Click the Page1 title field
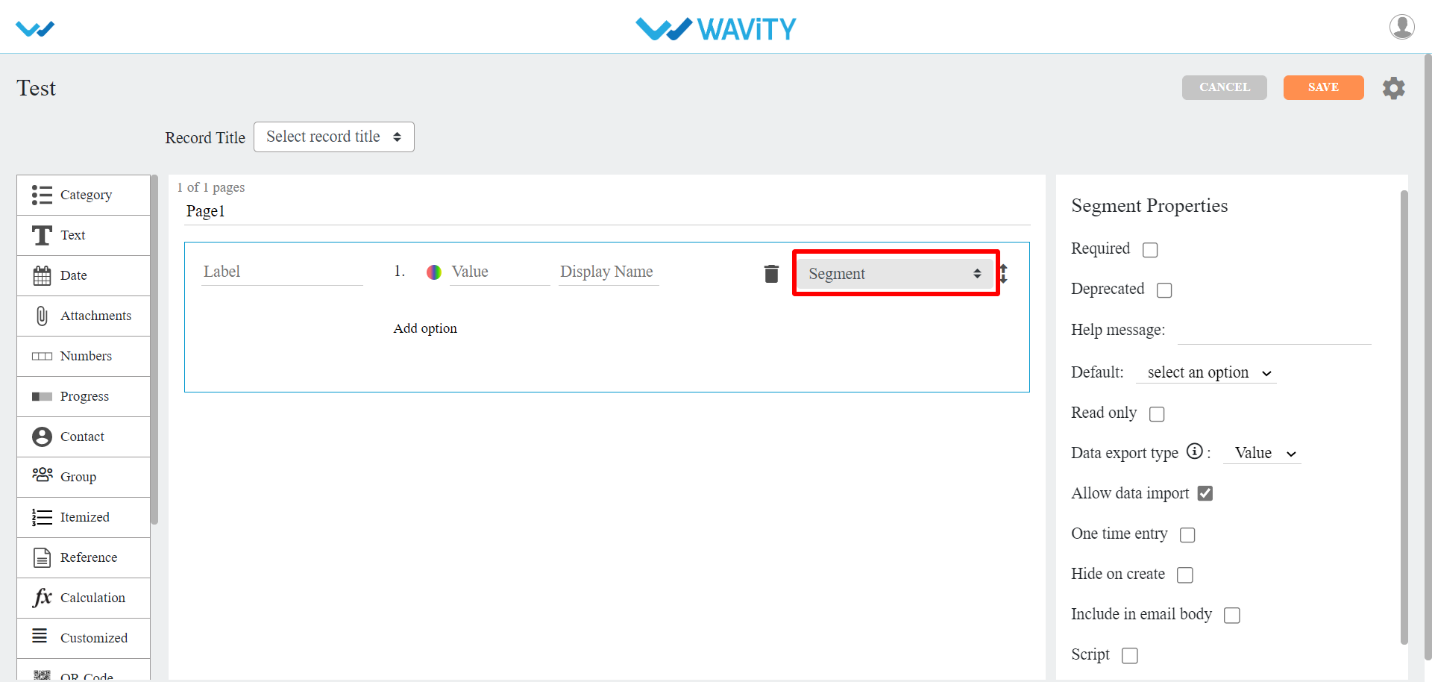The height and width of the screenshot is (682, 1432). tap(607, 212)
